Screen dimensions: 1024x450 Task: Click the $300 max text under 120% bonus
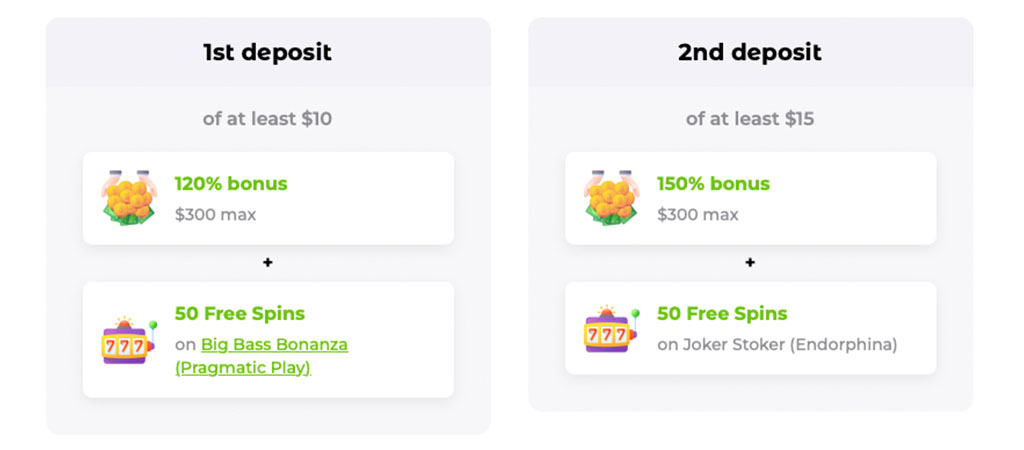215,214
